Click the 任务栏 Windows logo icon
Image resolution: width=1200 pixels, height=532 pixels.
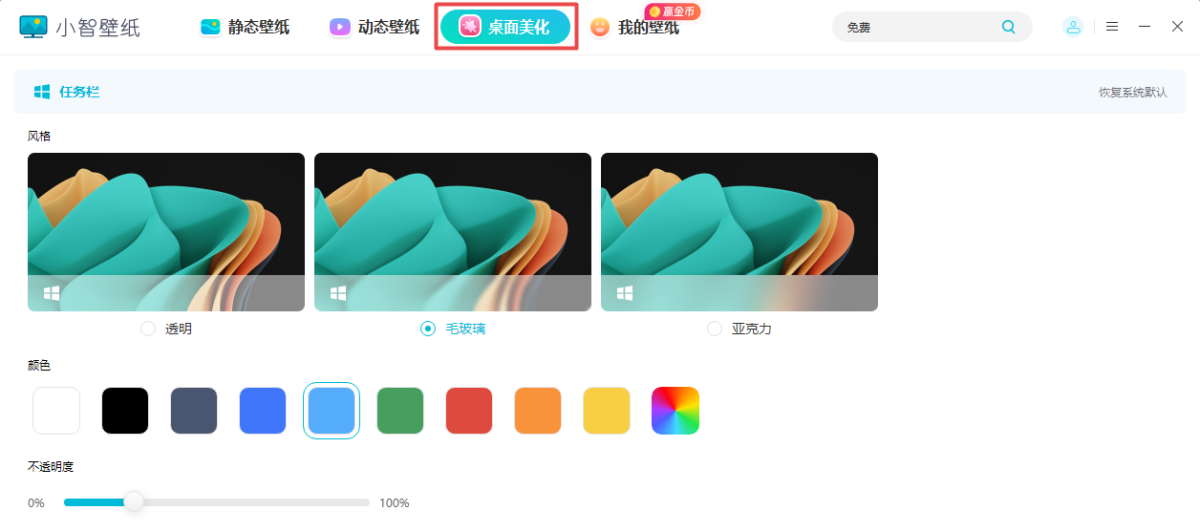[42, 92]
